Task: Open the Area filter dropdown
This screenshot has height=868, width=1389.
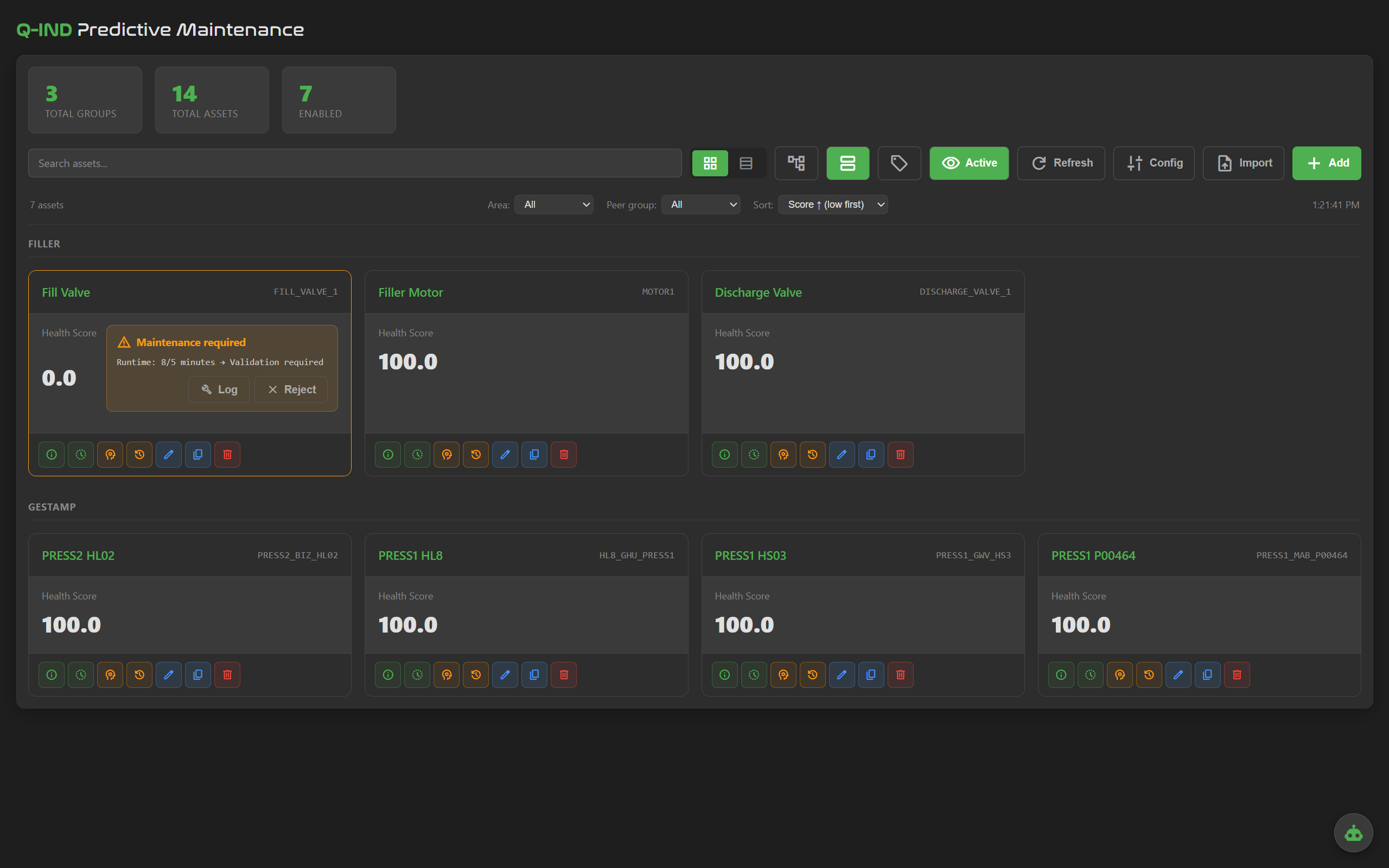Action: click(x=554, y=205)
